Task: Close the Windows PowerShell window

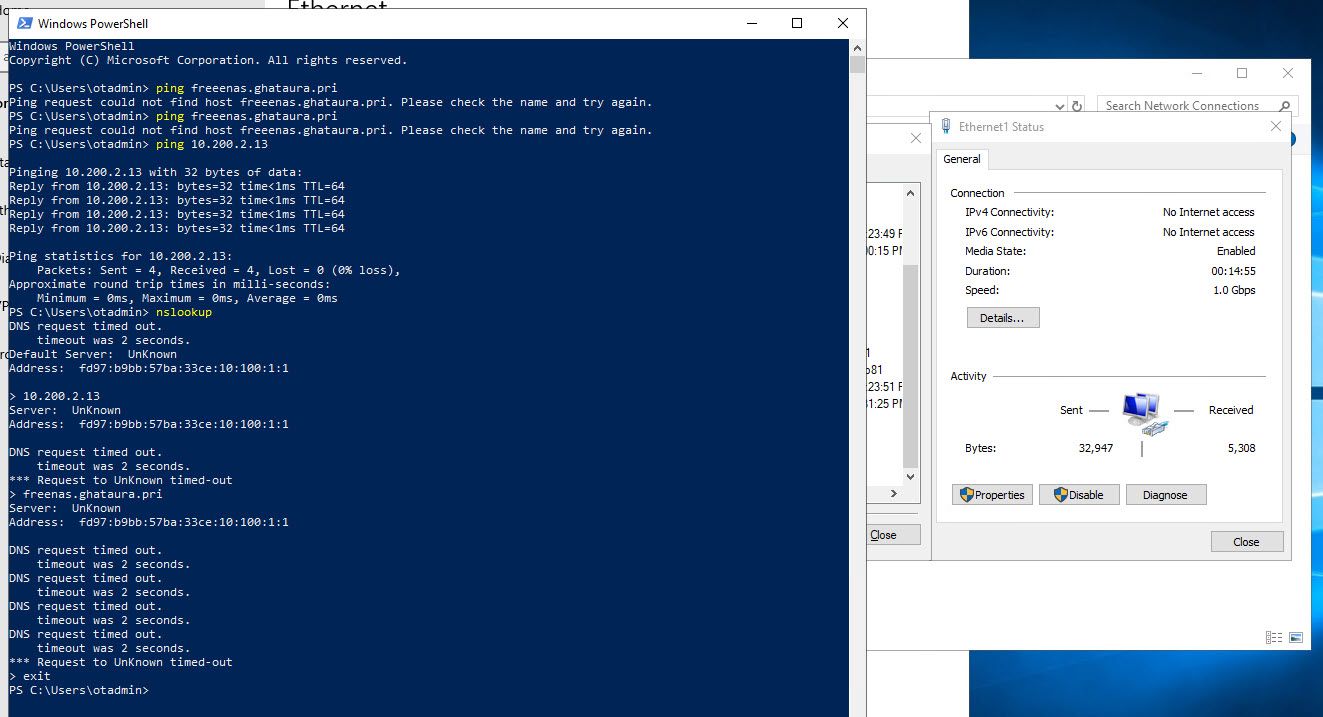Action: tap(843, 23)
